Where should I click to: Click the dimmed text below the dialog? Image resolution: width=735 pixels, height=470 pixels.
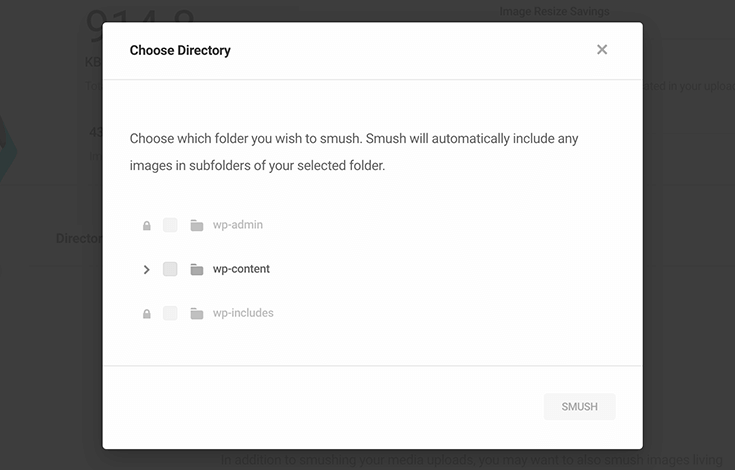tap(472, 460)
